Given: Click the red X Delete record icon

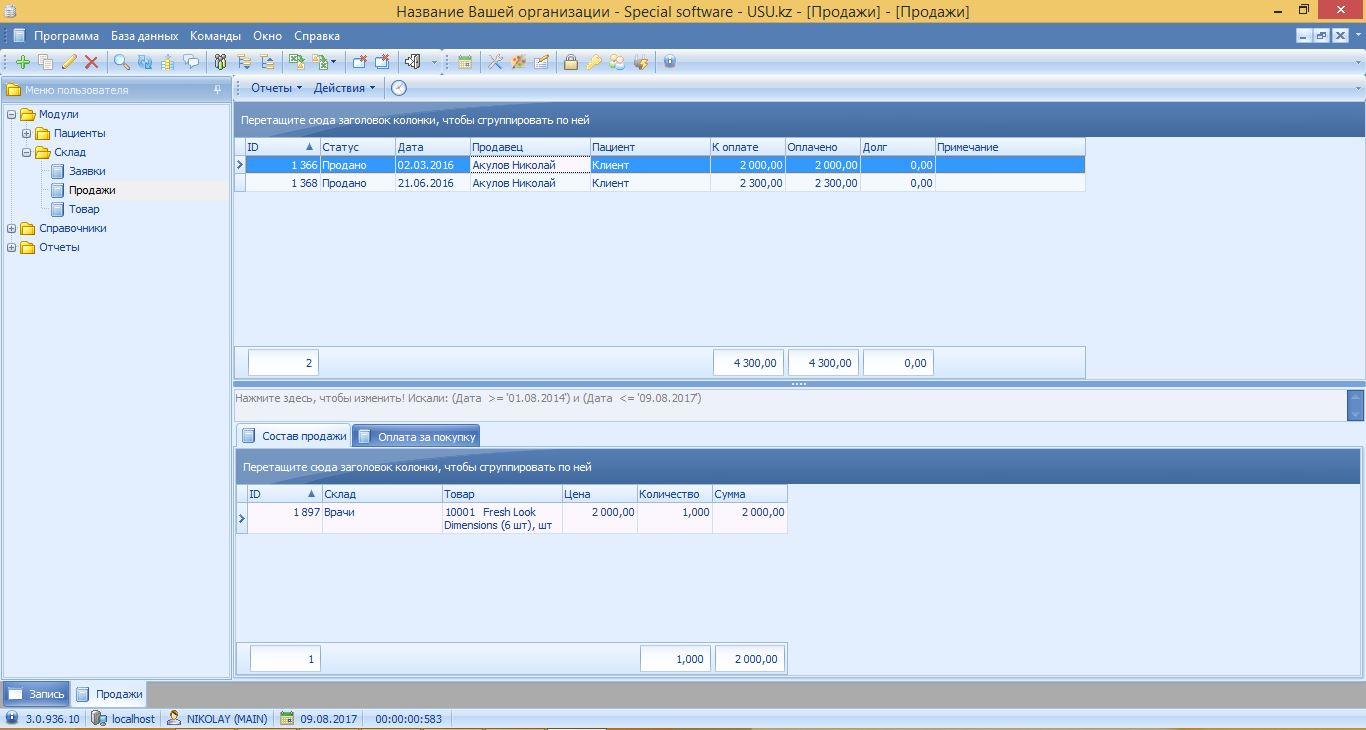Looking at the screenshot, I should pos(91,62).
